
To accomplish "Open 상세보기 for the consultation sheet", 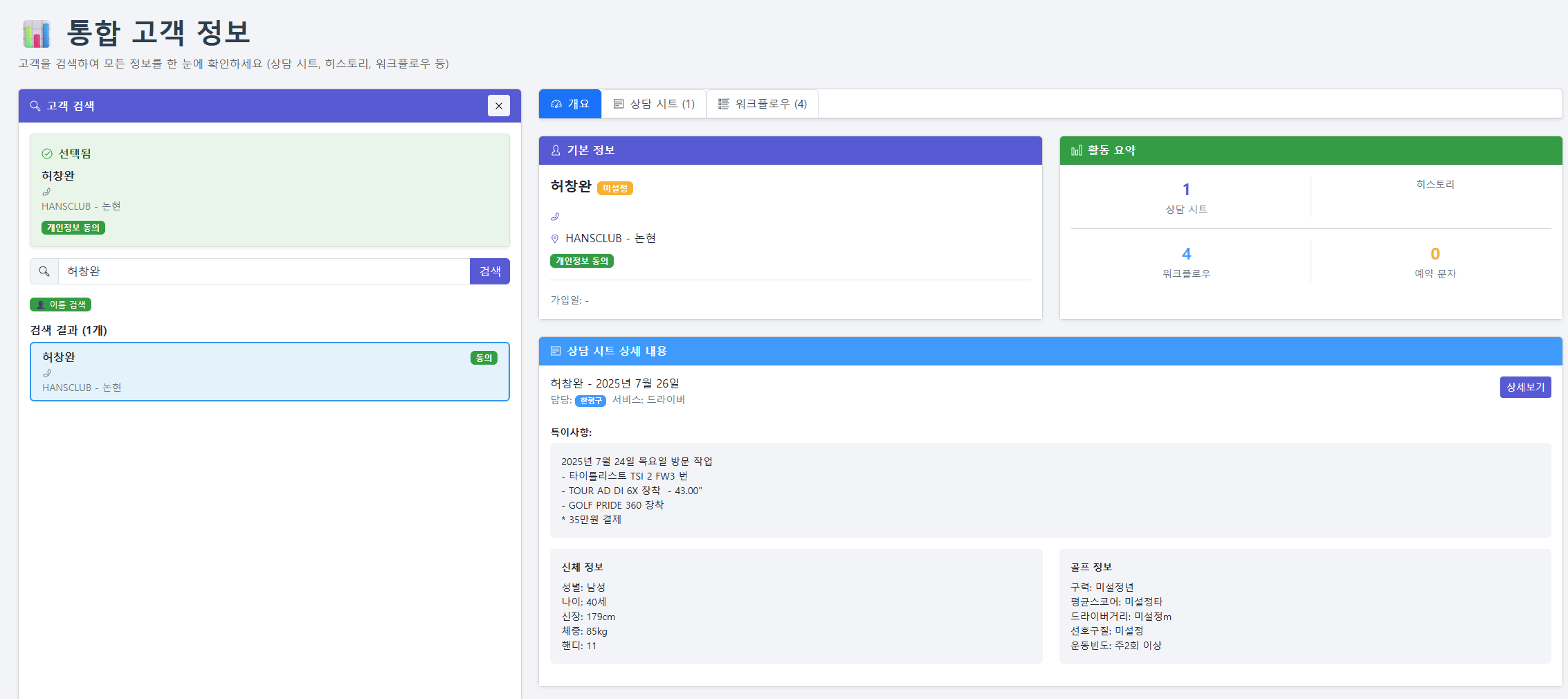I will (x=1525, y=387).
